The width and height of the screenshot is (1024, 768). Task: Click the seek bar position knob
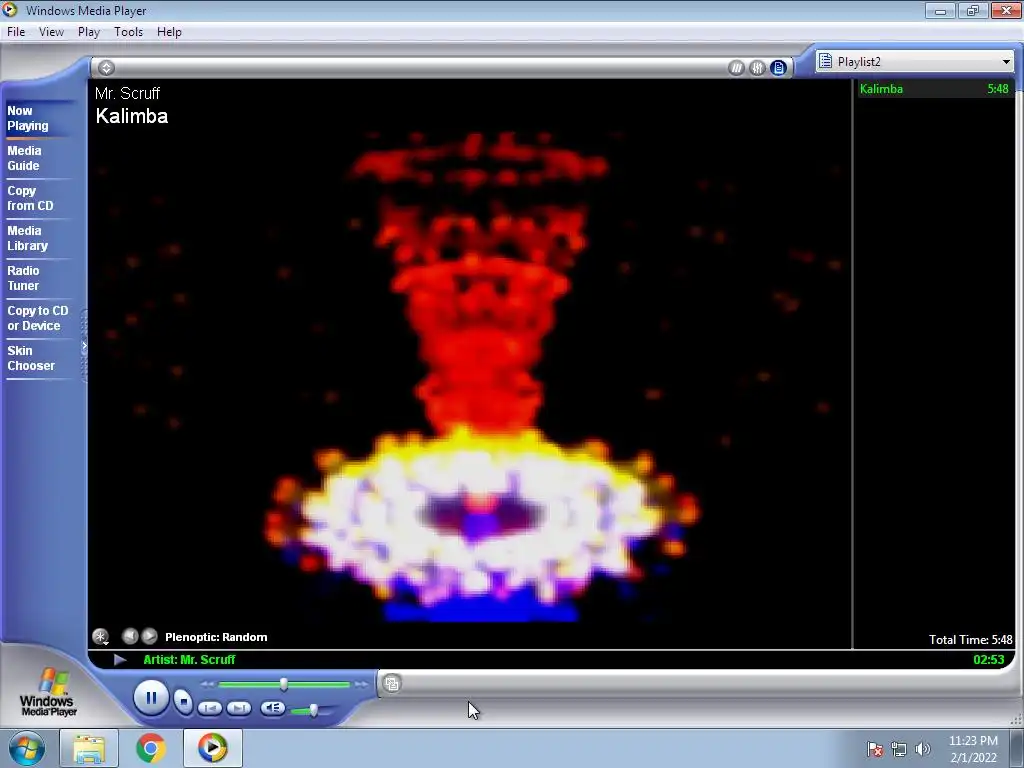[283, 684]
